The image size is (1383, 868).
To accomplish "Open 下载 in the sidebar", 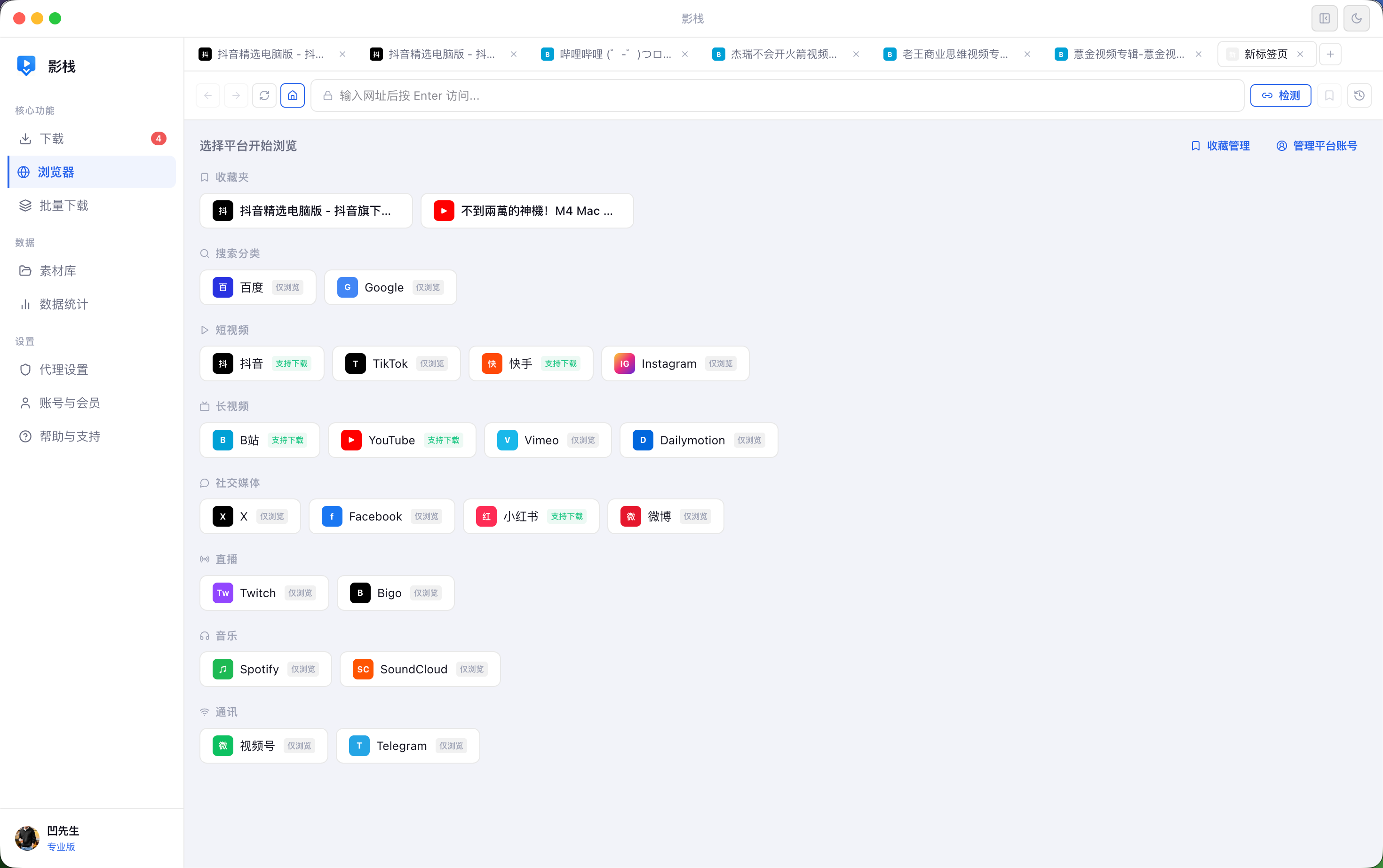I will (92, 138).
